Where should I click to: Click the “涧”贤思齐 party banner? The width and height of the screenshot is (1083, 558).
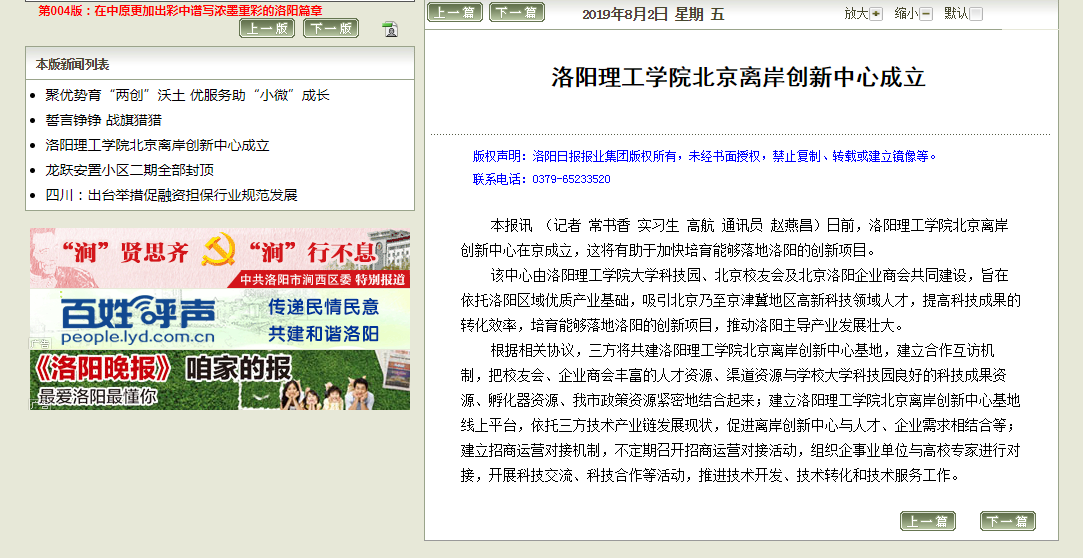[x=219, y=258]
